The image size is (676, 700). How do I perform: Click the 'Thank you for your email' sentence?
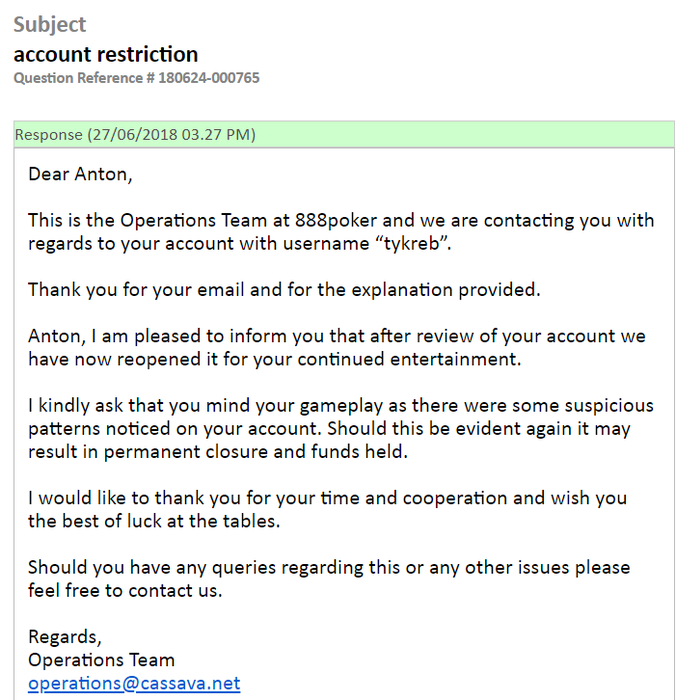click(283, 290)
